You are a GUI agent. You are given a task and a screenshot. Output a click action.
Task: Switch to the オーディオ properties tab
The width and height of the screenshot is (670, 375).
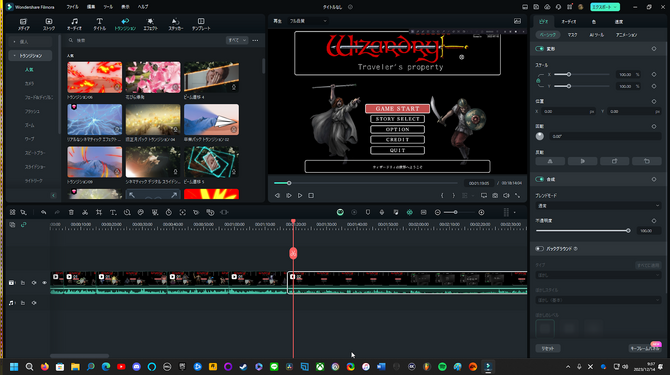click(x=569, y=21)
